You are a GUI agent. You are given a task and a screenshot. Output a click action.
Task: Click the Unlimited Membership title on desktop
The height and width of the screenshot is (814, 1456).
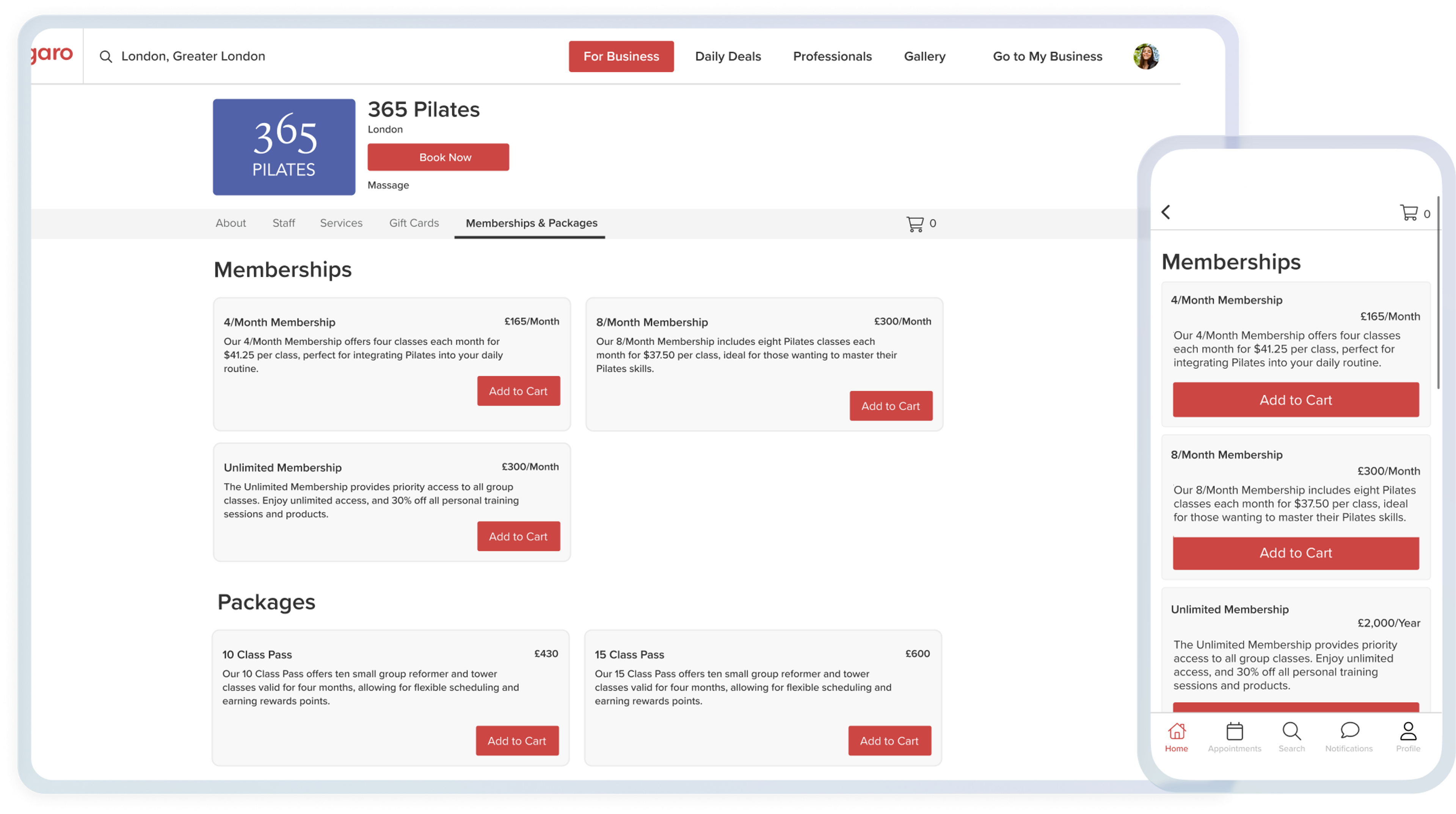pyautogui.click(x=282, y=467)
